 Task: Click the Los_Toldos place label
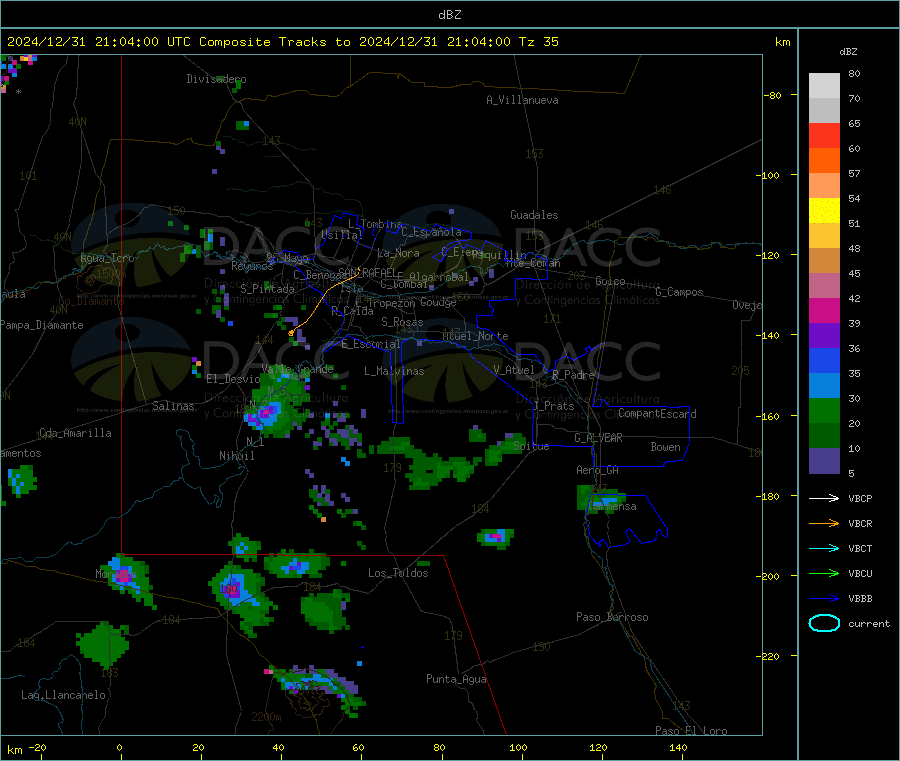398,573
